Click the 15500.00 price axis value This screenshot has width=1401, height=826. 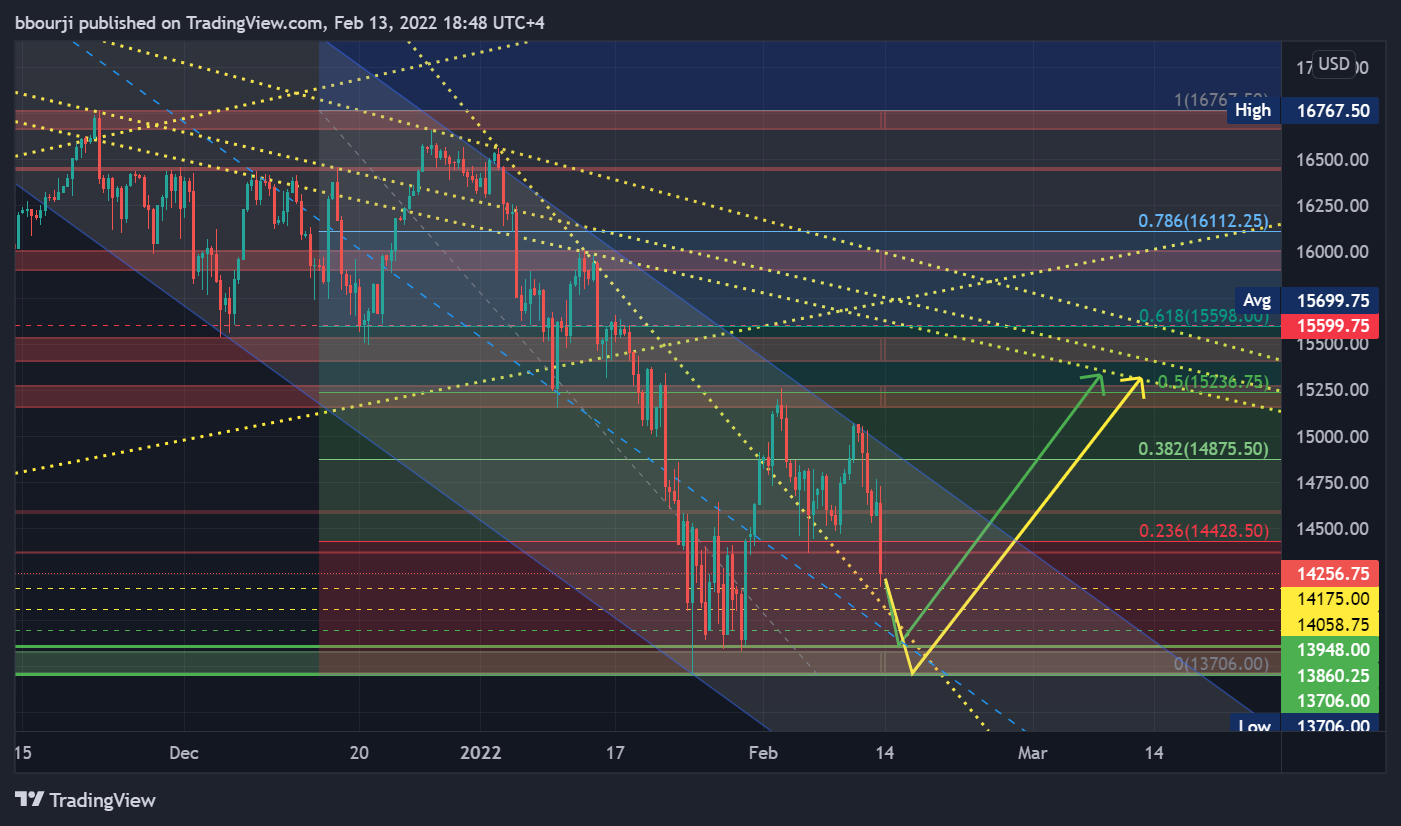pyautogui.click(x=1332, y=344)
